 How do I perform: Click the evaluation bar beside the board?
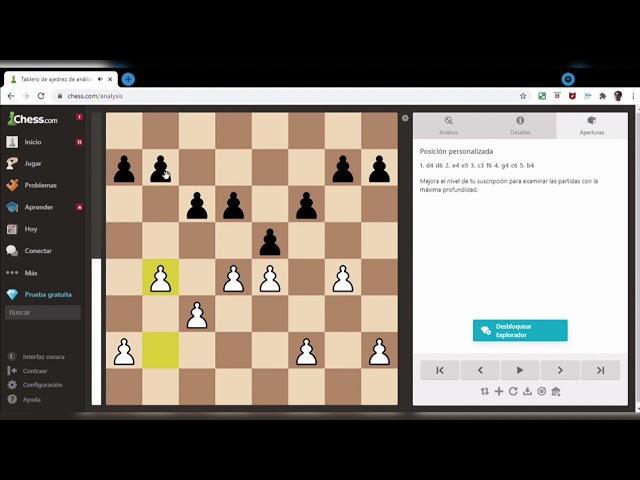(x=96, y=259)
